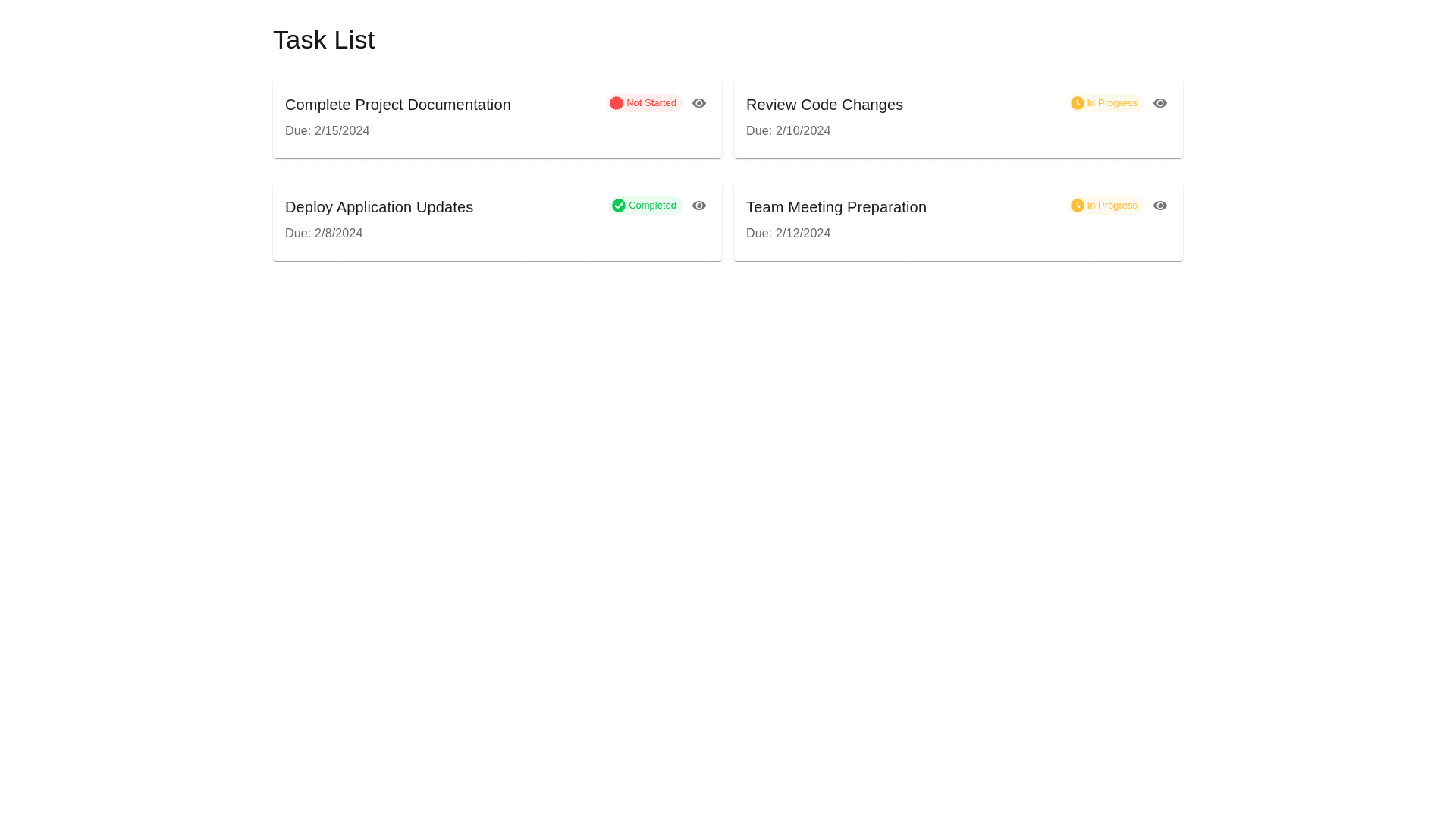Click clock icon on Team Meeting Preparation
Viewport: 1456px width, 819px height.
coord(1077,206)
